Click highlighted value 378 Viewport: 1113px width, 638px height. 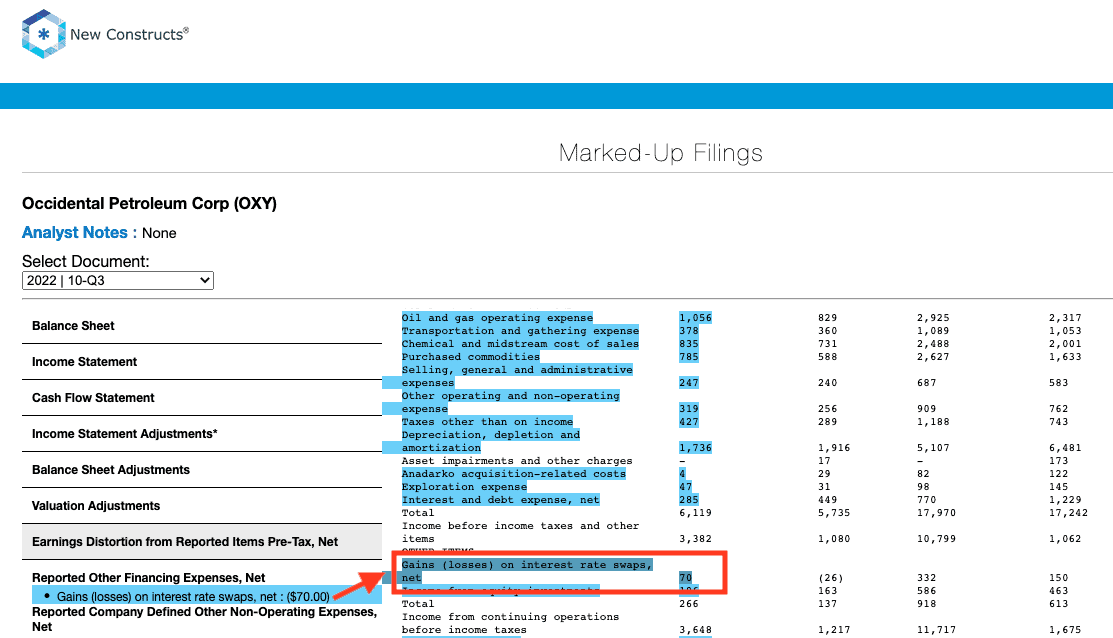689,331
